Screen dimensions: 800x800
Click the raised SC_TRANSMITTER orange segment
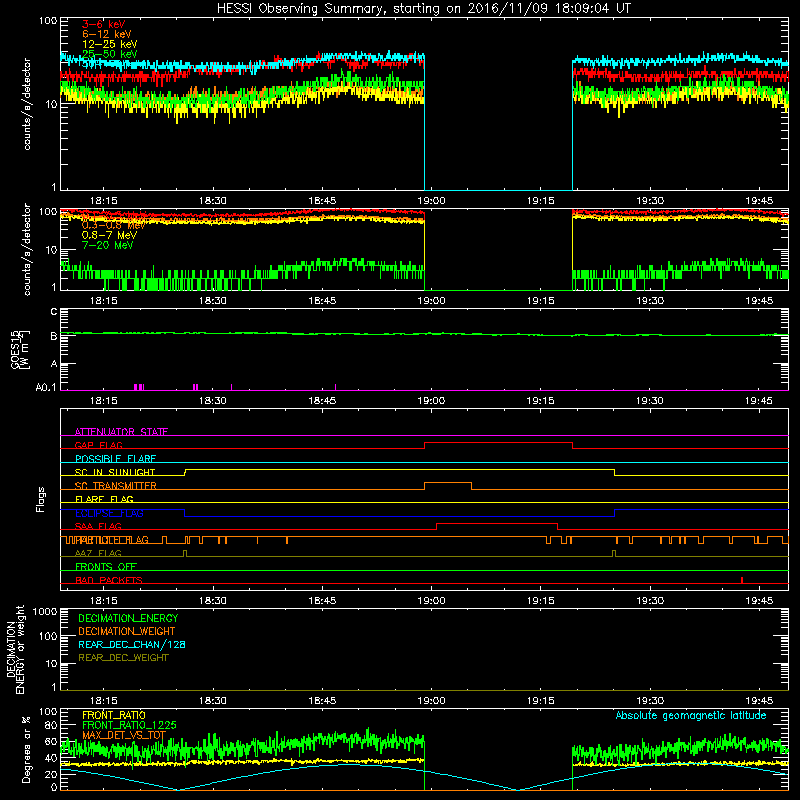pos(448,483)
